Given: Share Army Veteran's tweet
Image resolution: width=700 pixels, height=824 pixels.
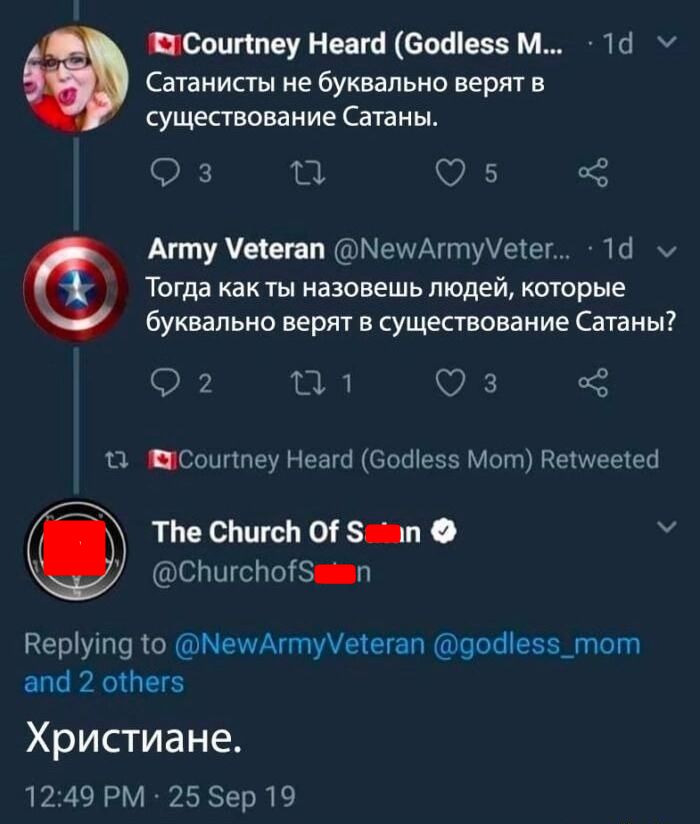Looking at the screenshot, I should click(593, 380).
